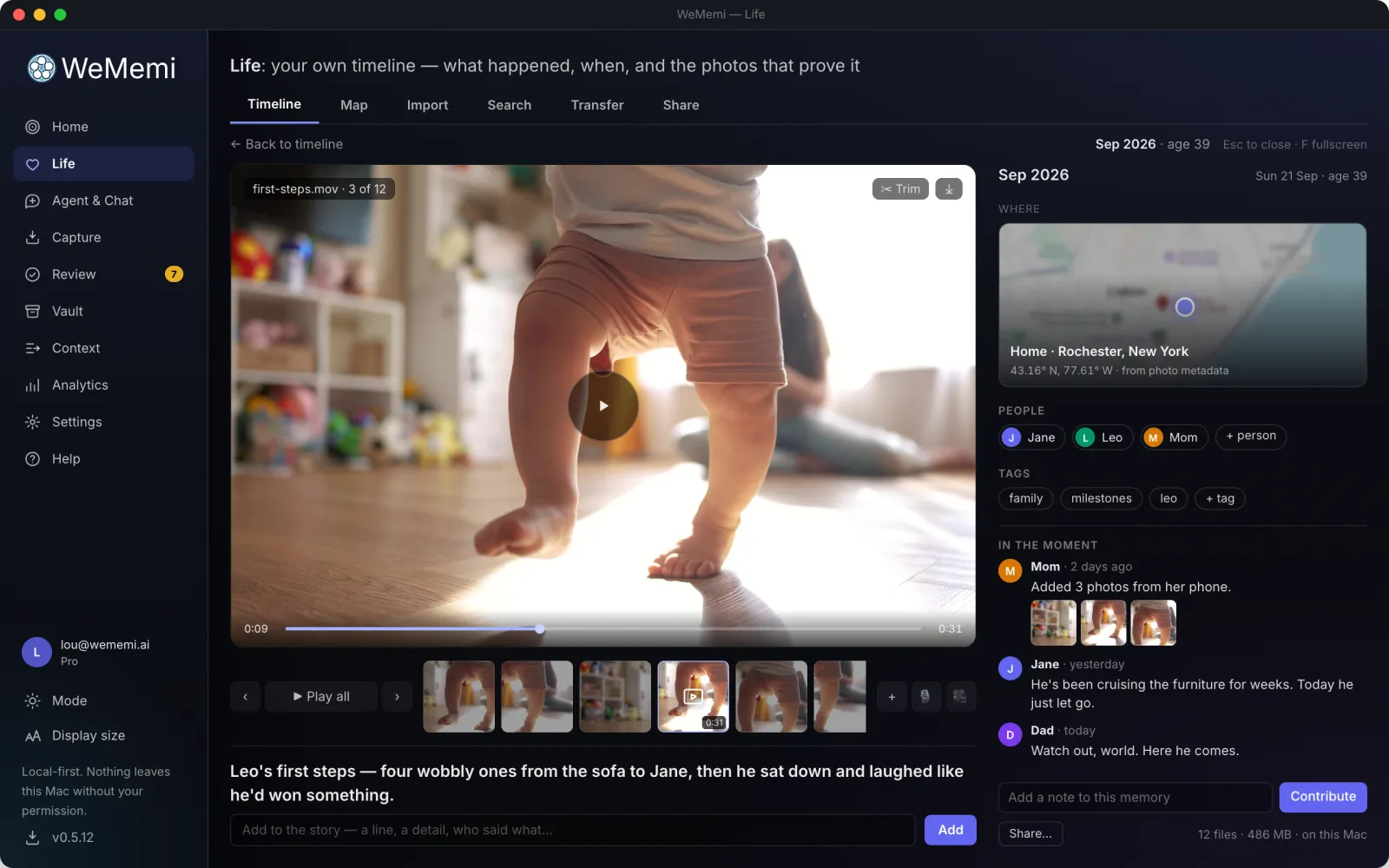Viewport: 1389px width, 868px height.
Task: Open Mom's second added photo
Action: [x=1103, y=623]
